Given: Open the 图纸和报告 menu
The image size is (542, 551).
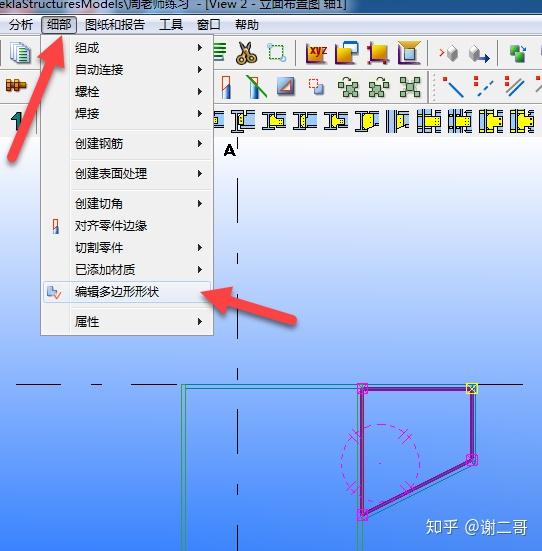Looking at the screenshot, I should coord(115,25).
